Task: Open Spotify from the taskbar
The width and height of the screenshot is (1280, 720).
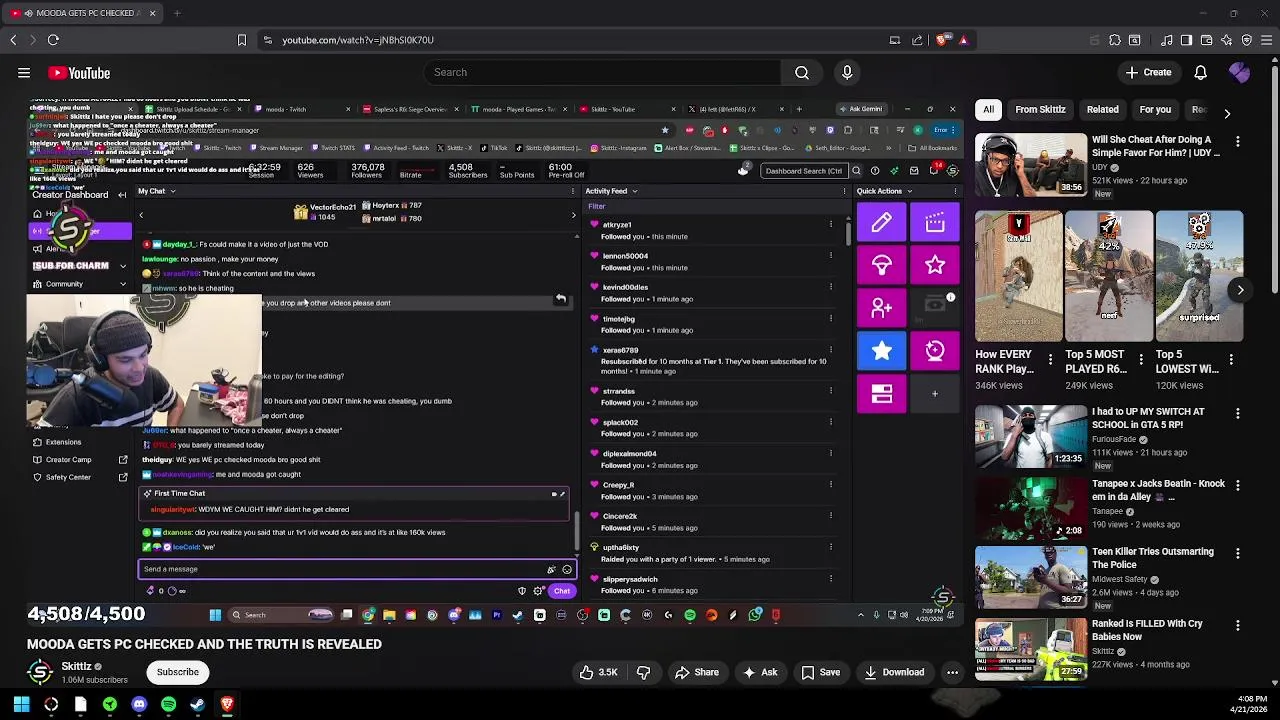Action: coord(168,704)
